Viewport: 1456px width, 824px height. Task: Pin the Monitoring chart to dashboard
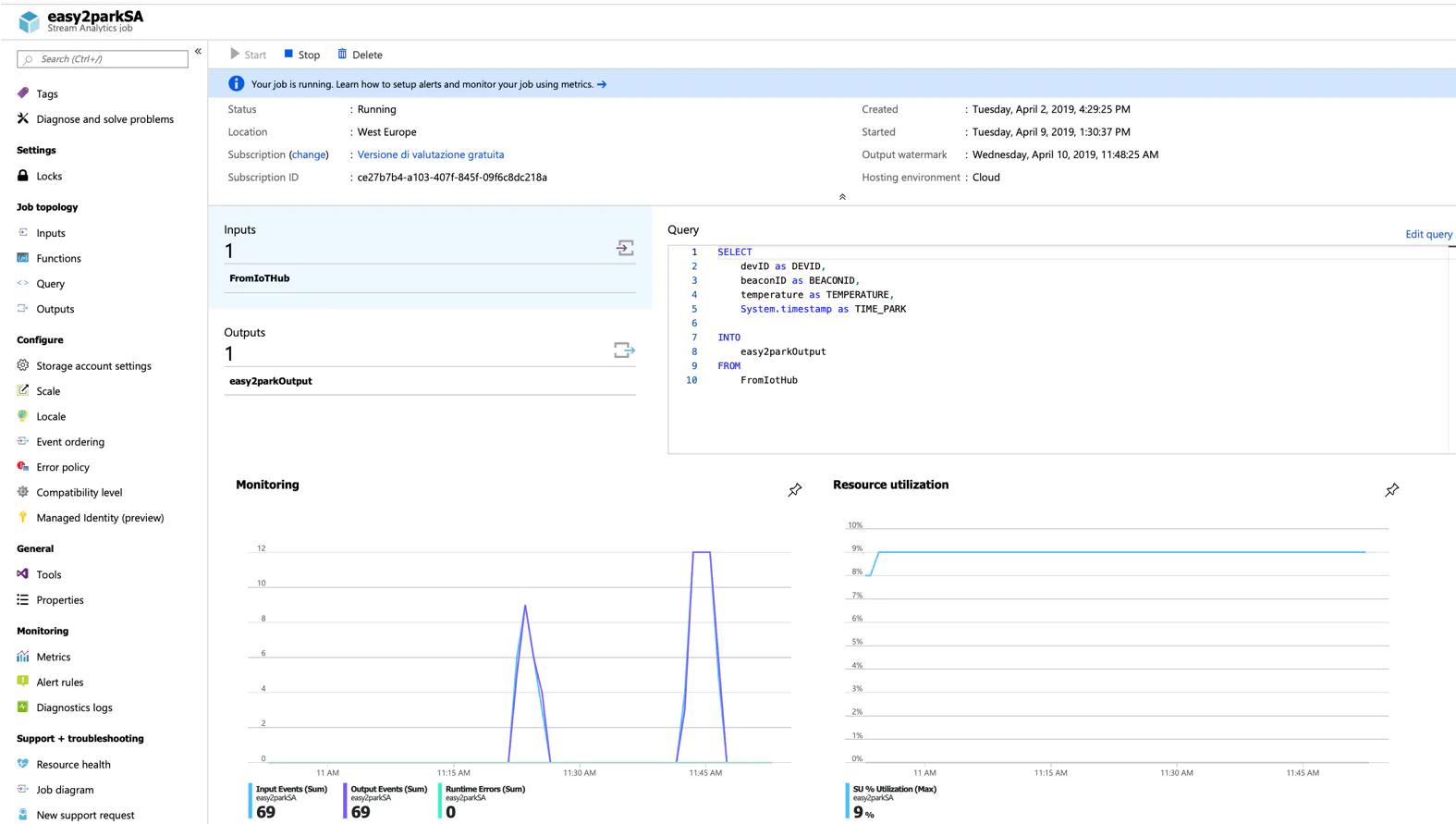coord(794,490)
